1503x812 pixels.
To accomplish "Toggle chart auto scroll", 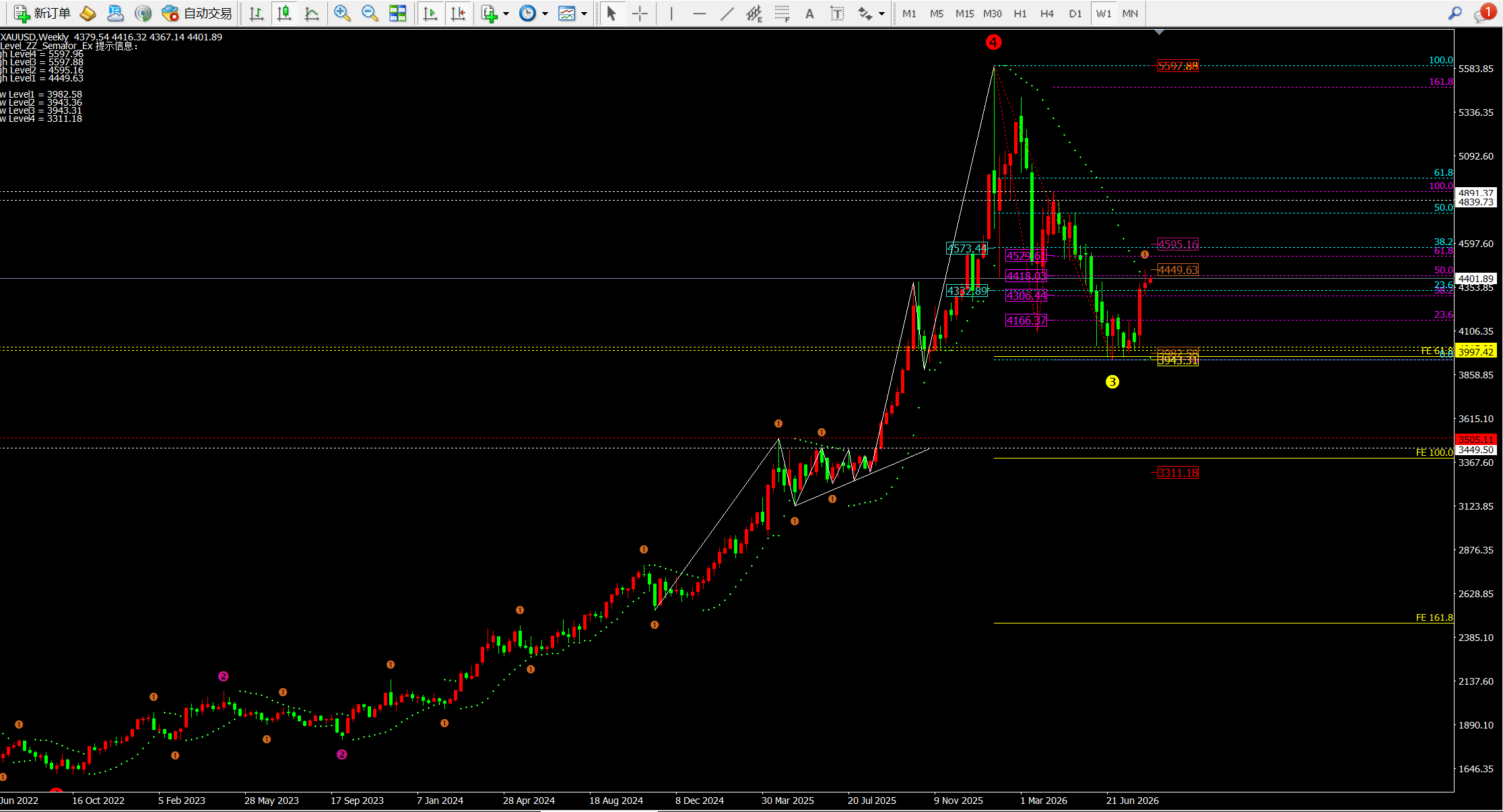I will click(430, 13).
